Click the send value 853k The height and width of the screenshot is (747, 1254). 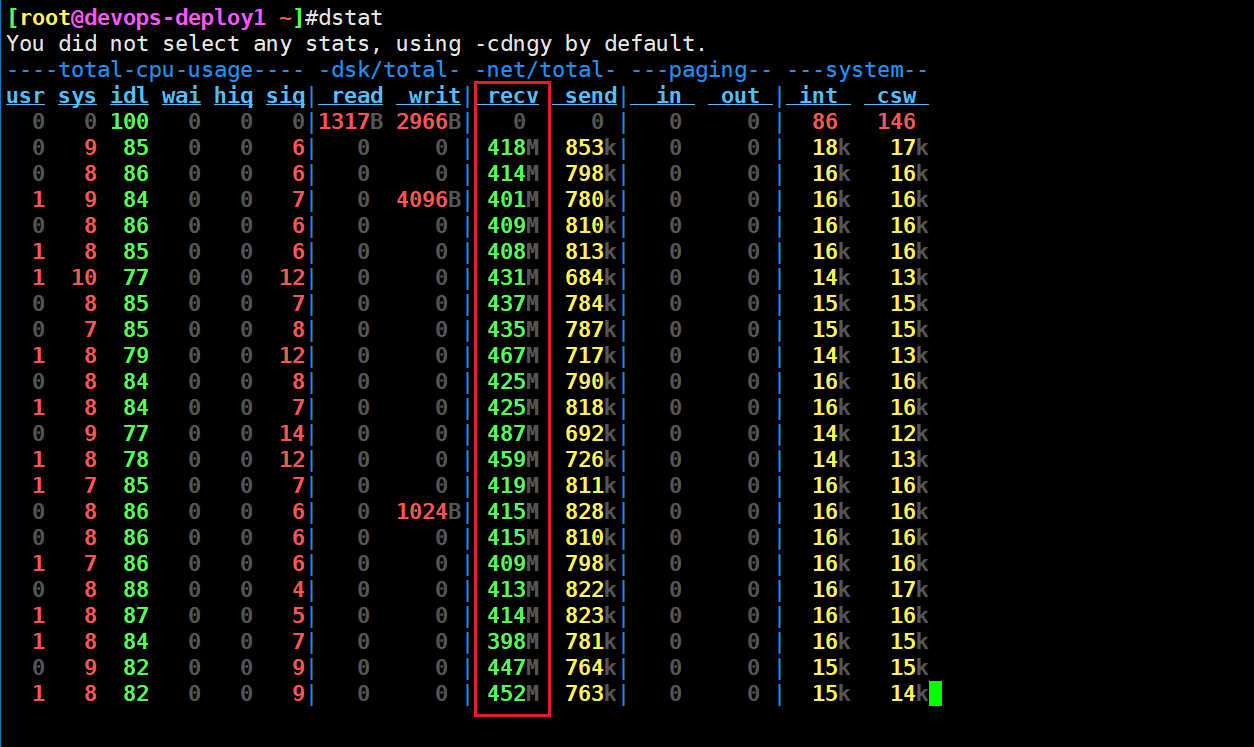[592, 148]
